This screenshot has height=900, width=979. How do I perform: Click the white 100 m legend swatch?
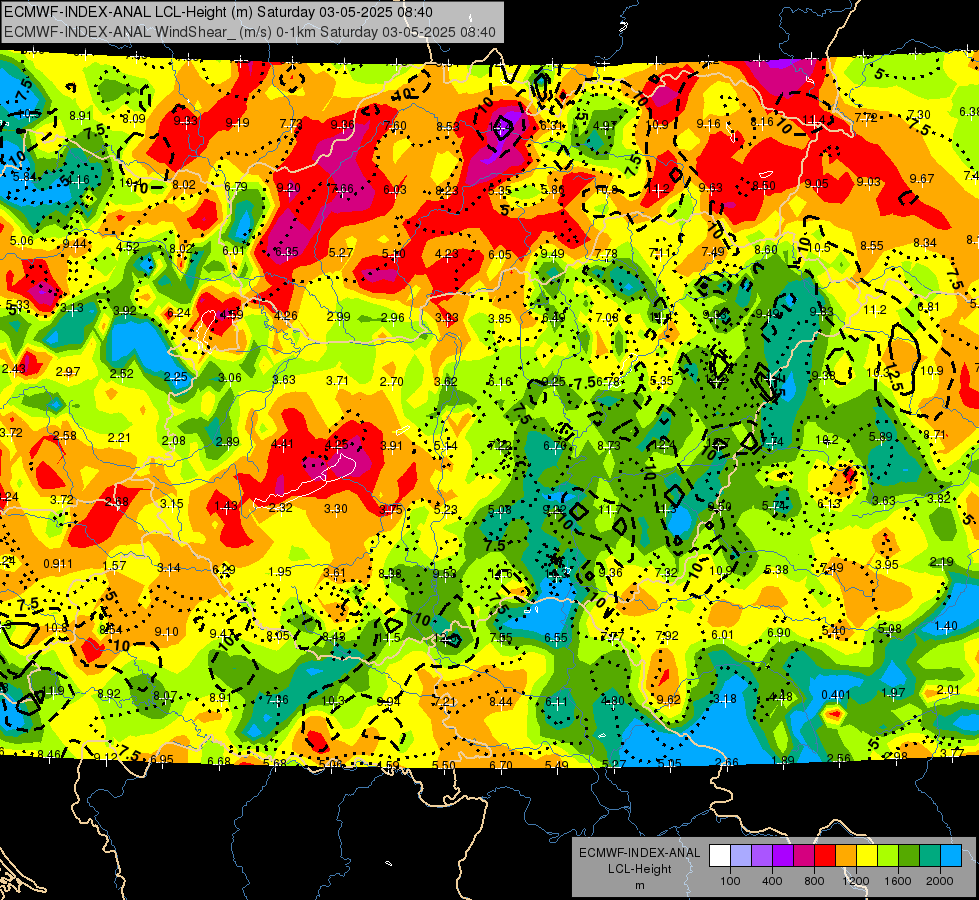[x=720, y=856]
